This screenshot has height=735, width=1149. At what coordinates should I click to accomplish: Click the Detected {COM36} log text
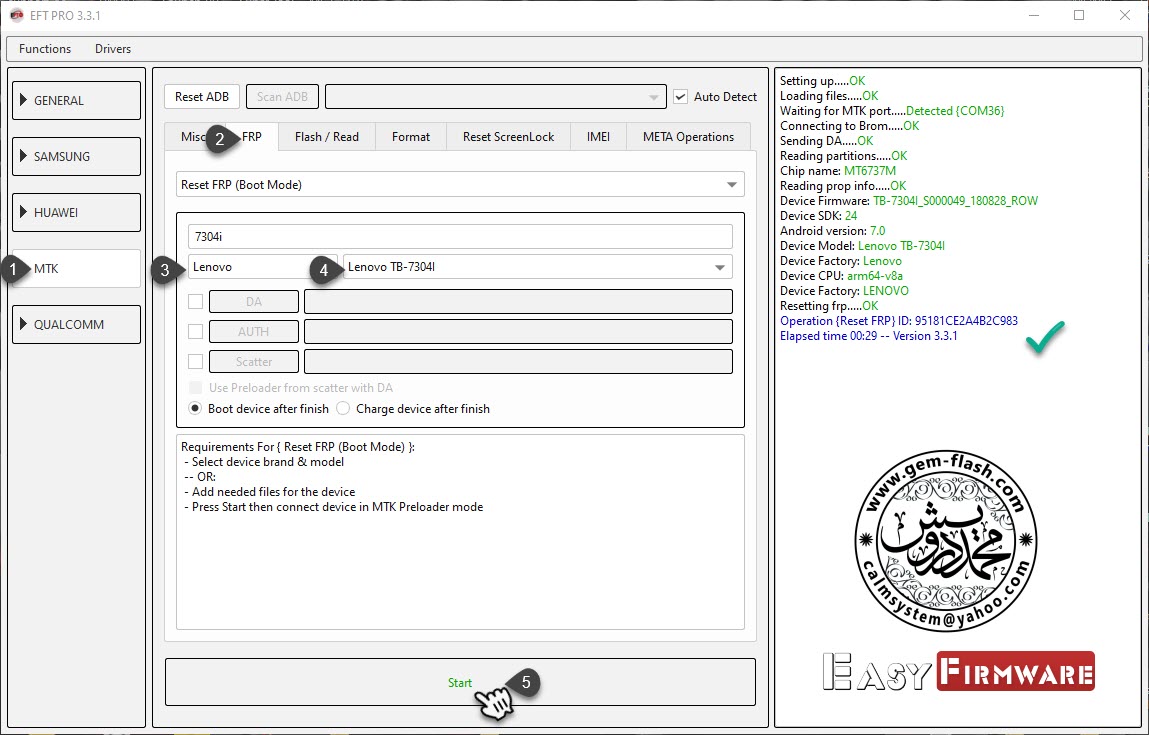[x=955, y=111]
